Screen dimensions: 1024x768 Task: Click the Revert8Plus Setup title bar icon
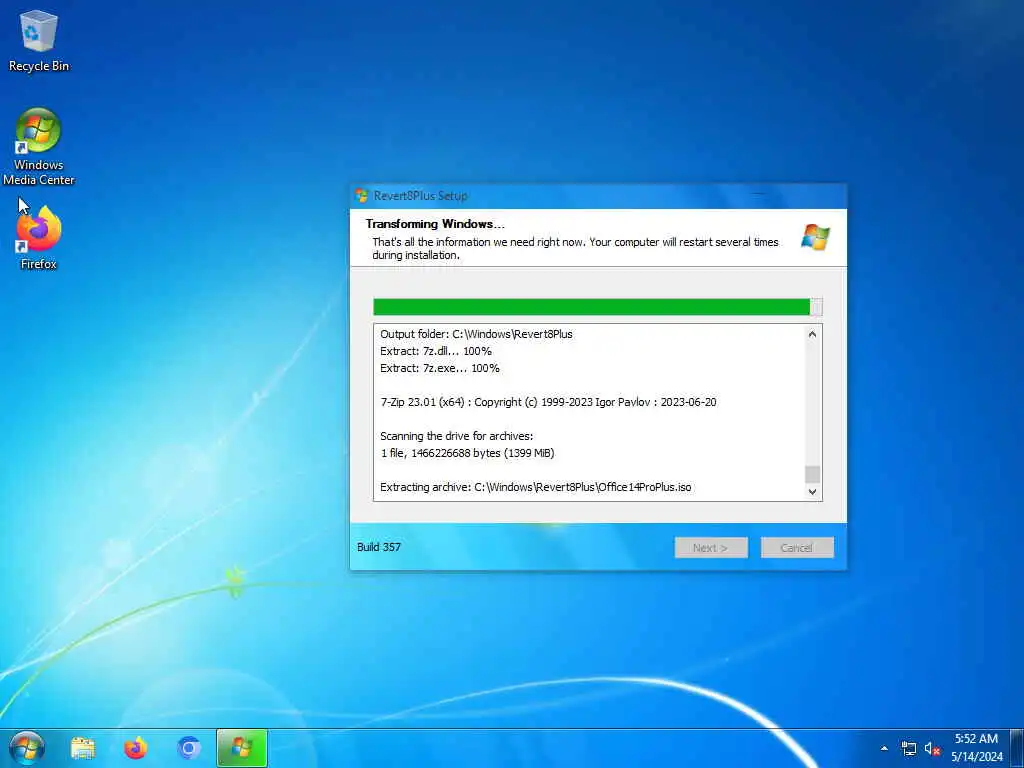362,196
